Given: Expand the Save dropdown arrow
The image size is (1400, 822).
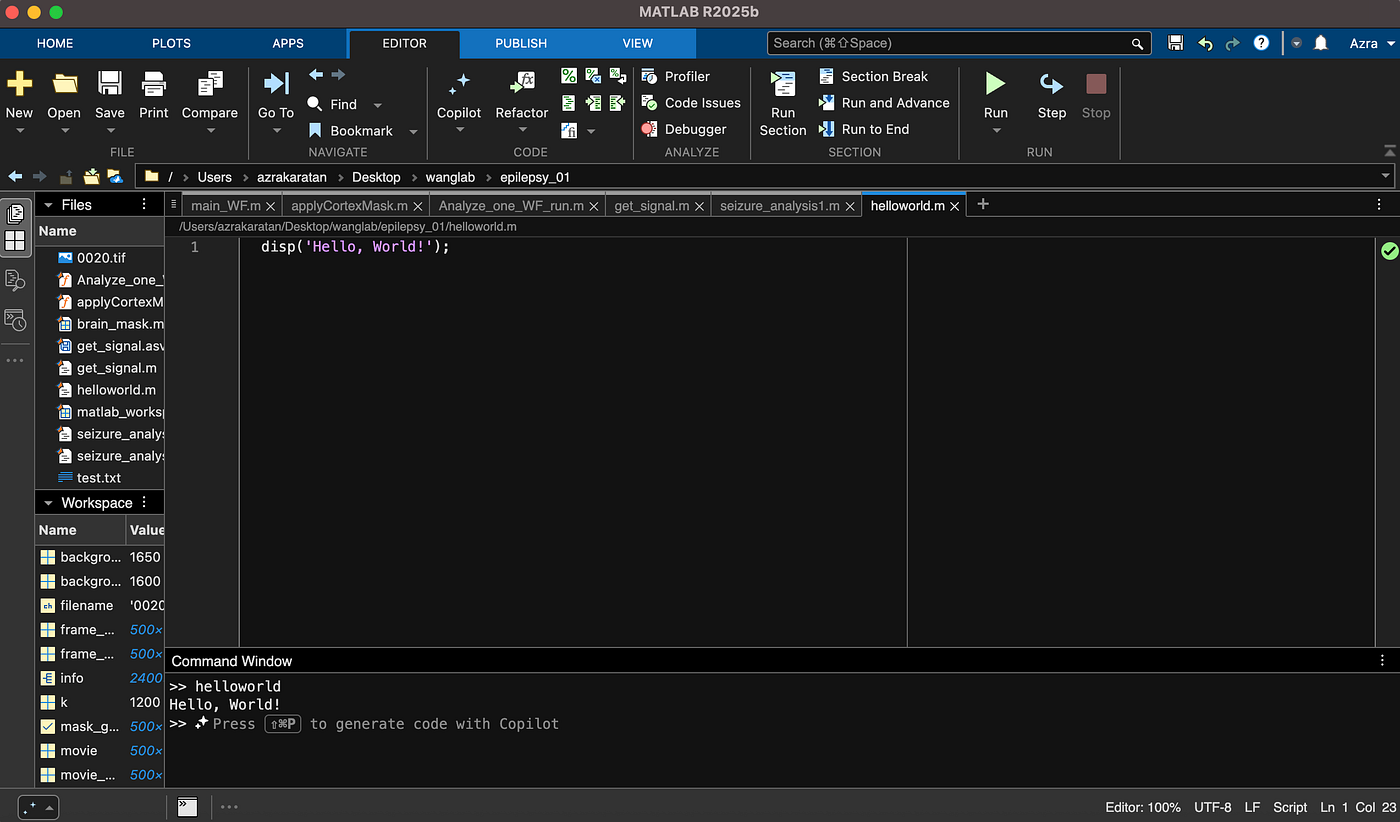Looking at the screenshot, I should click(109, 131).
